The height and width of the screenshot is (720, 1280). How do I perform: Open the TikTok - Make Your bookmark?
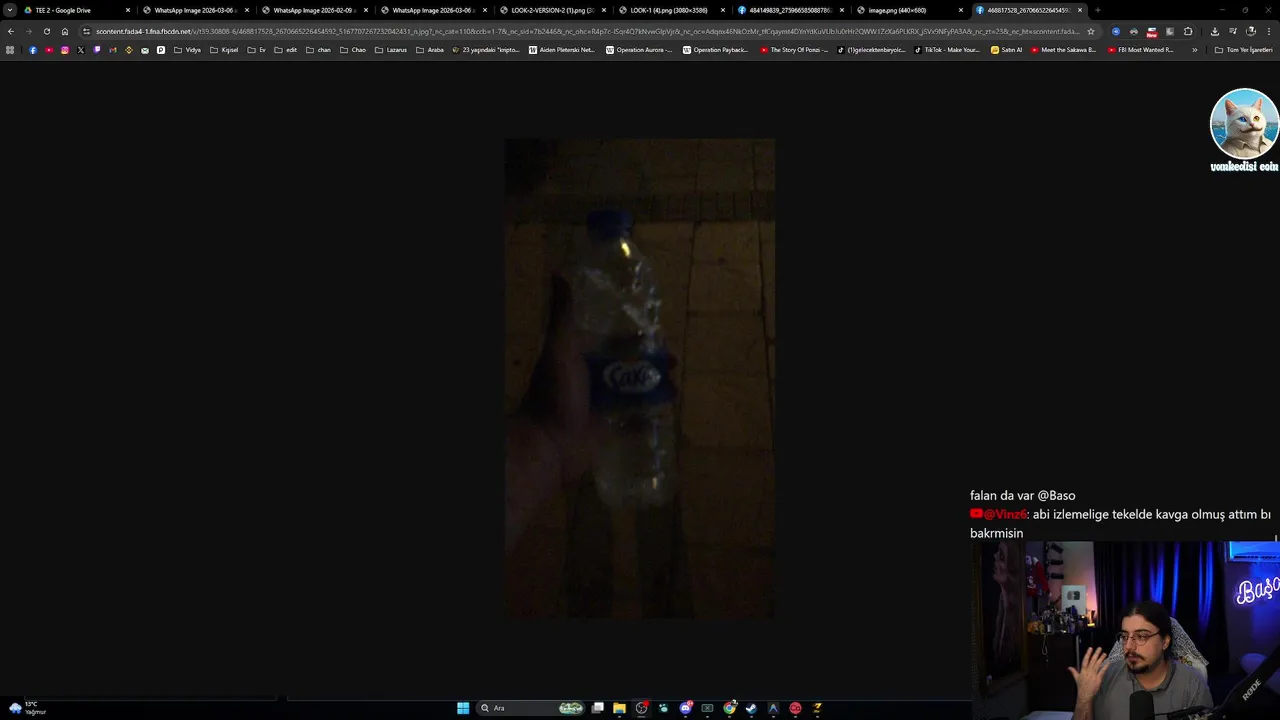(x=948, y=50)
